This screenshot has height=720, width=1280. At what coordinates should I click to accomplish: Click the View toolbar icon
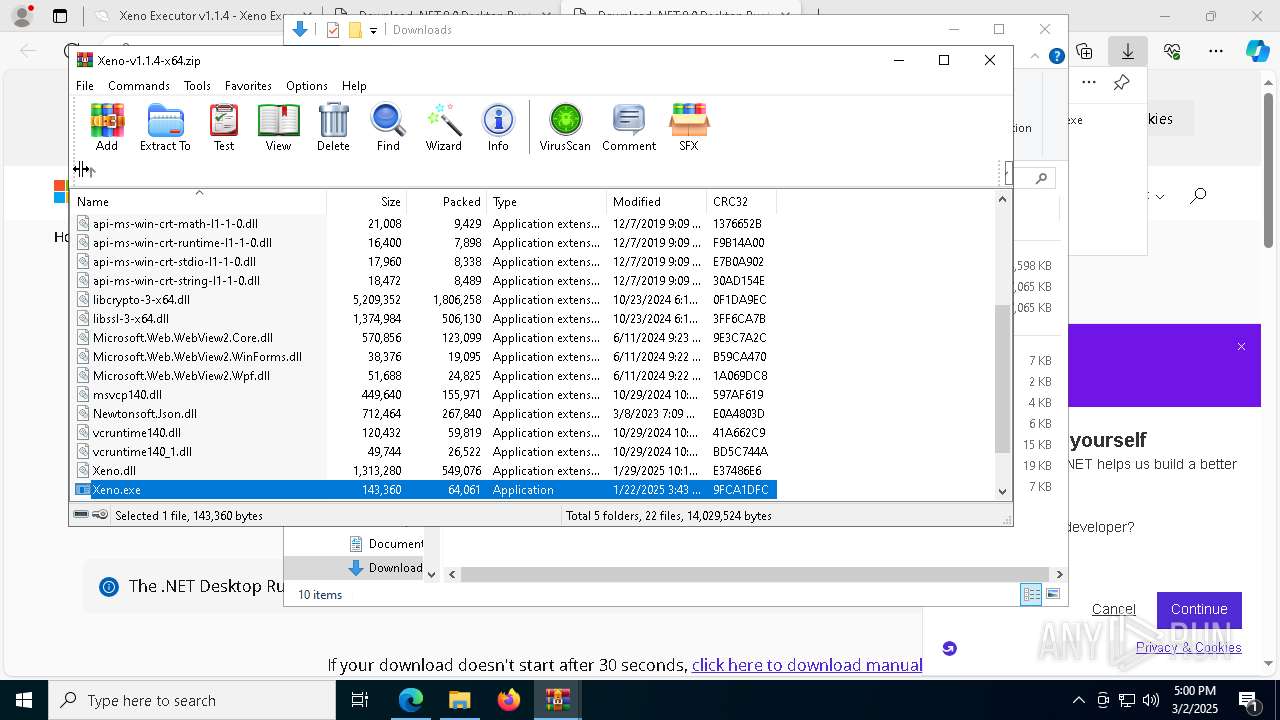[x=278, y=127]
